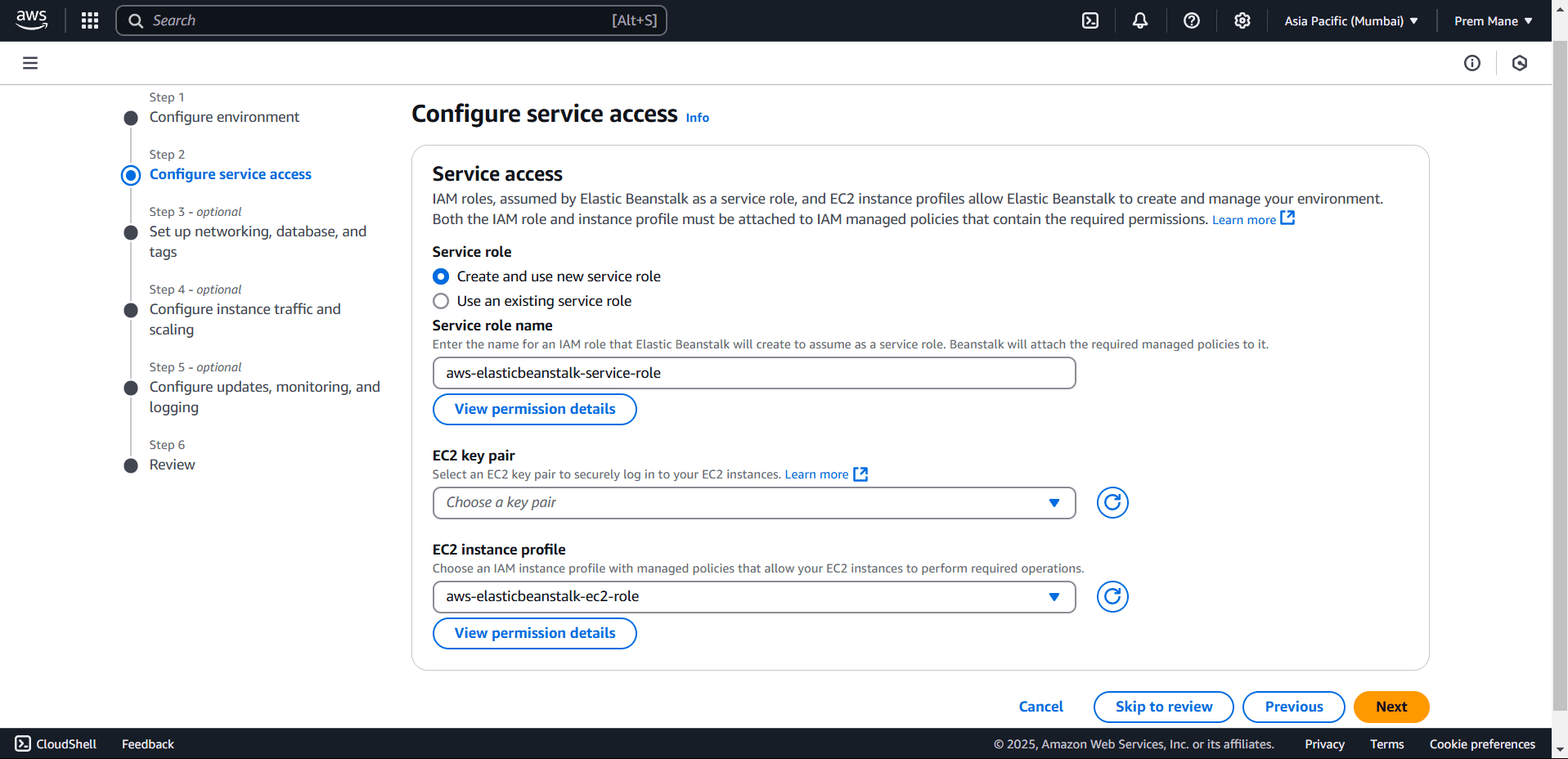Open Learn more link for EC2 key pair
The image size is (1568, 759).
coord(816,474)
